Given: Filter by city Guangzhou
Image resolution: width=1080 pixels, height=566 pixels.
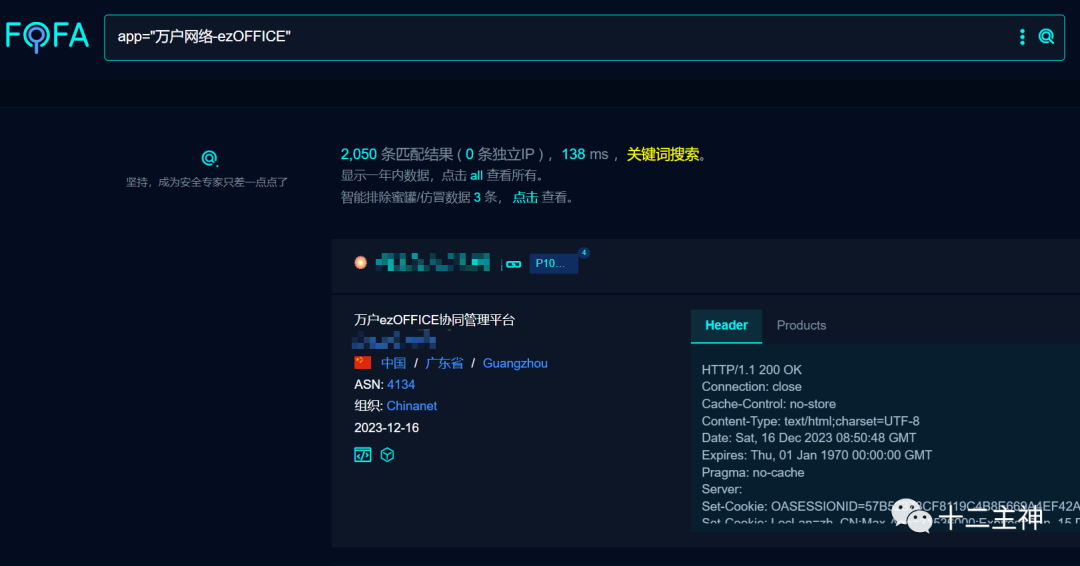Looking at the screenshot, I should pos(515,363).
